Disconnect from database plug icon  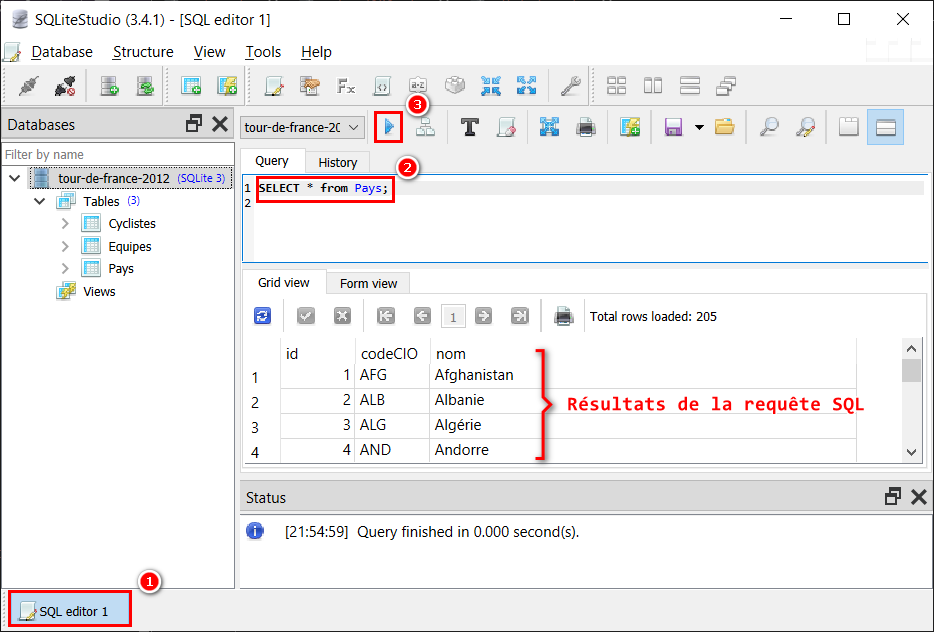(64, 86)
